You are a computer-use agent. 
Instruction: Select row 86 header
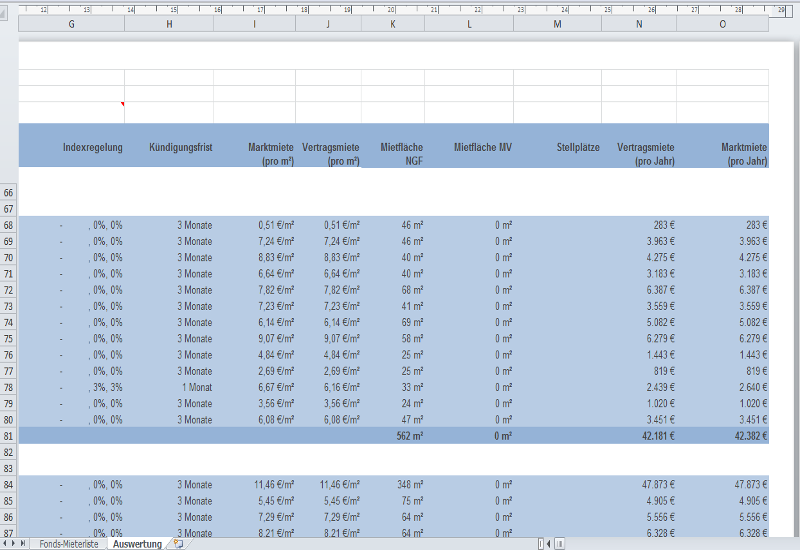point(9,517)
